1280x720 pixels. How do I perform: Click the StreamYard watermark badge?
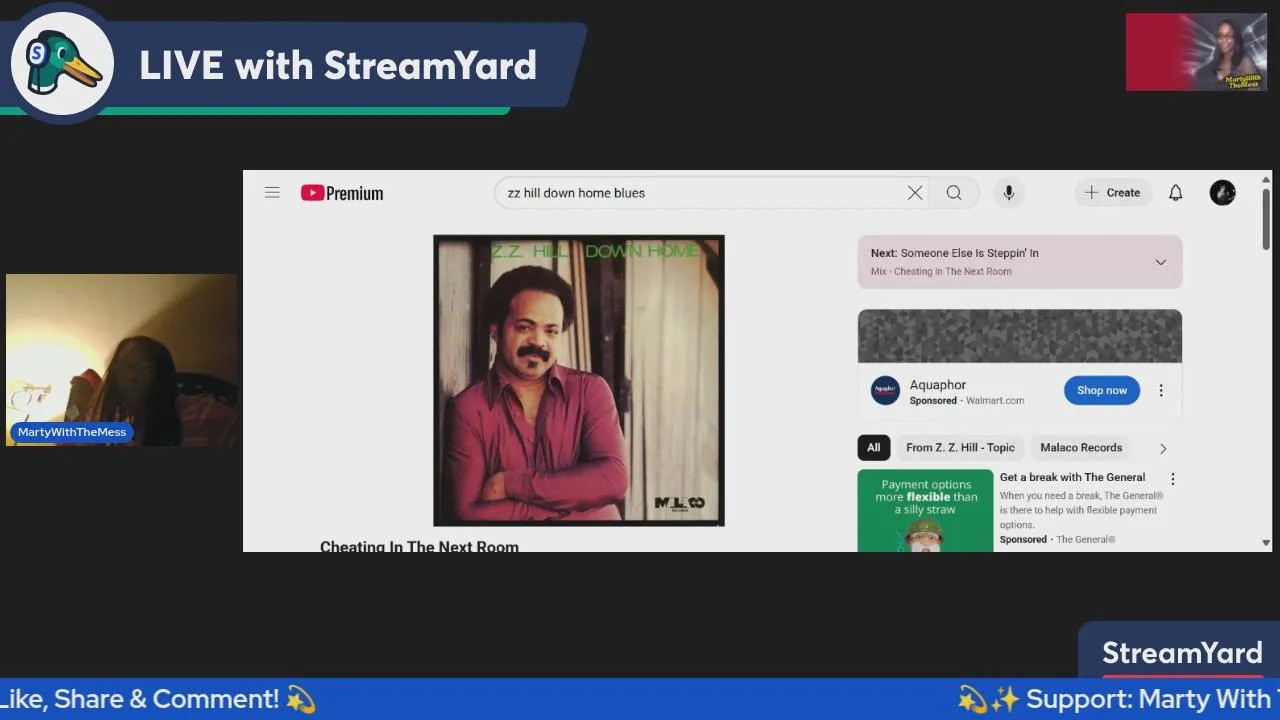1182,652
